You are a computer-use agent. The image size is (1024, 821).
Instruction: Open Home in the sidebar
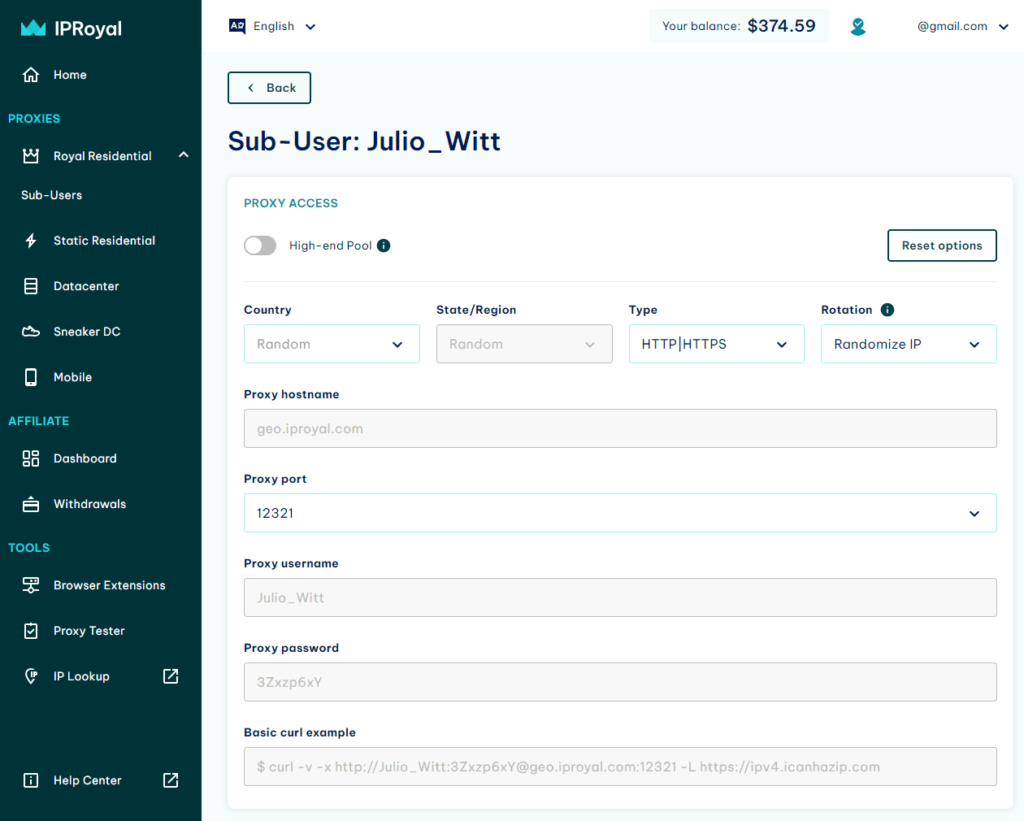[x=70, y=74]
